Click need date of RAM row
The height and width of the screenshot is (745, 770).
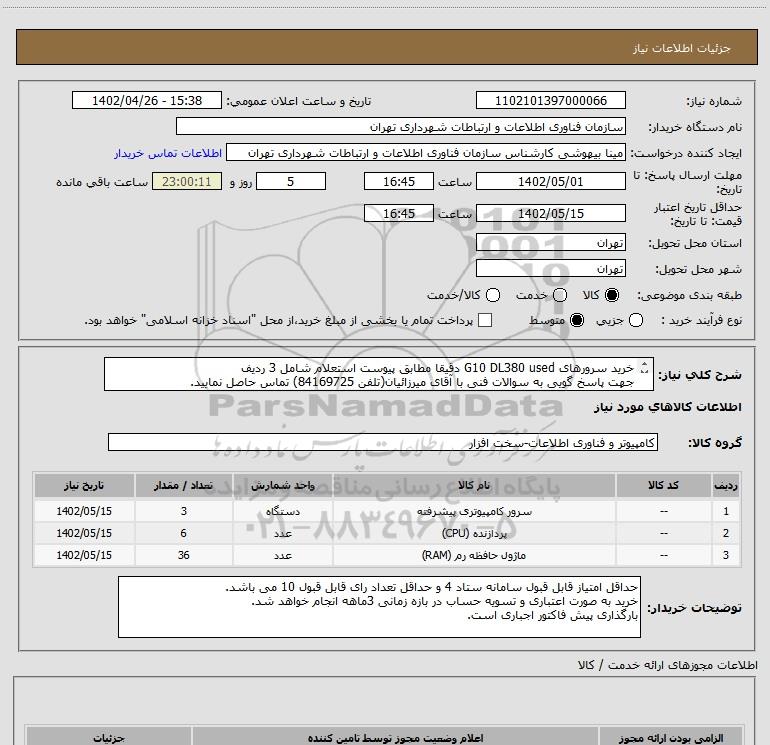click(x=84, y=555)
